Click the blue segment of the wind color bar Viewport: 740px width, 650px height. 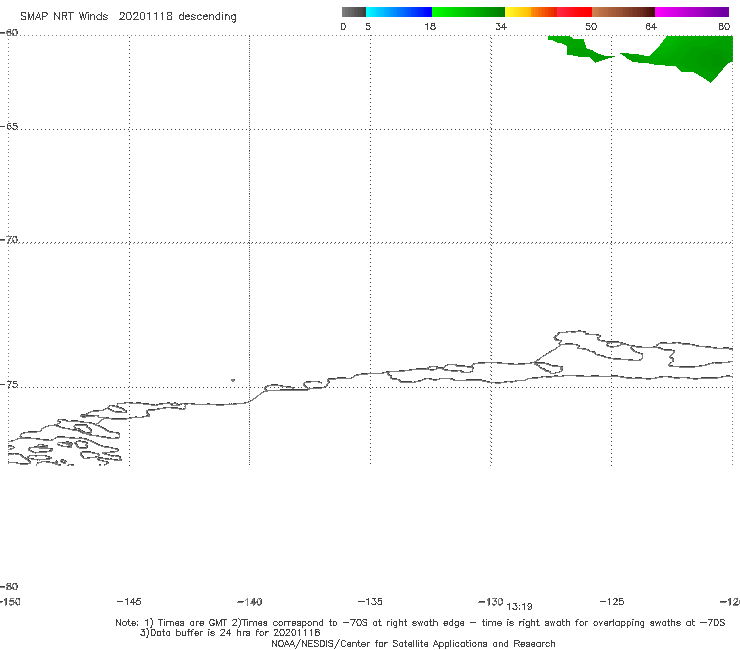tap(399, 12)
